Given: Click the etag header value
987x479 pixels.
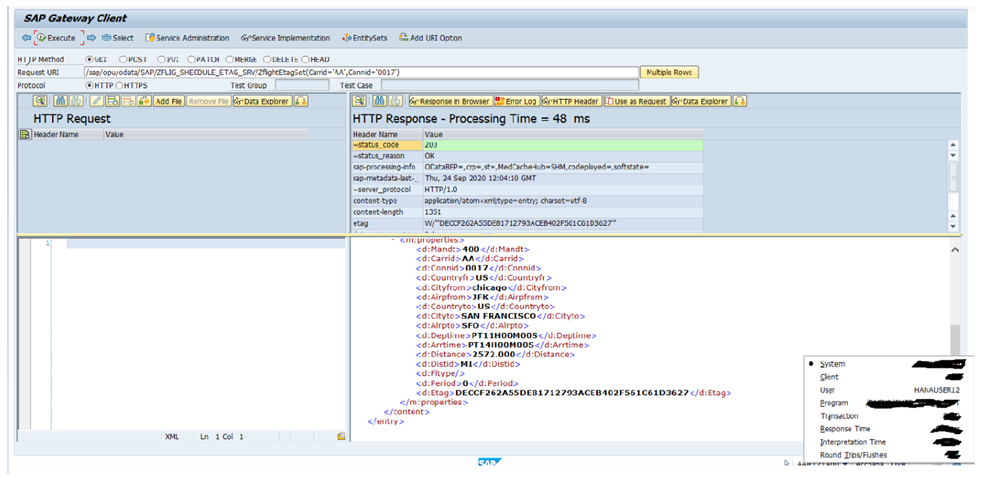Looking at the screenshot, I should (521, 223).
